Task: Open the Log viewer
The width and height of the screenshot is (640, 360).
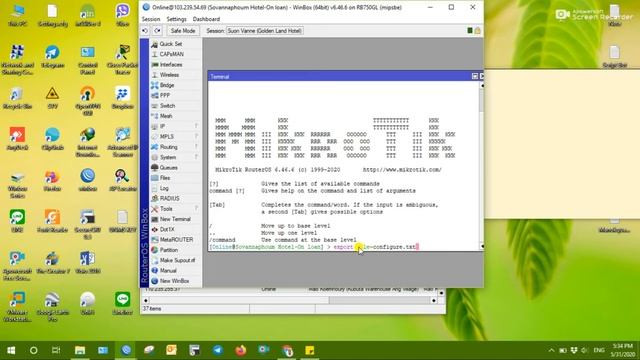Action: [x=164, y=188]
